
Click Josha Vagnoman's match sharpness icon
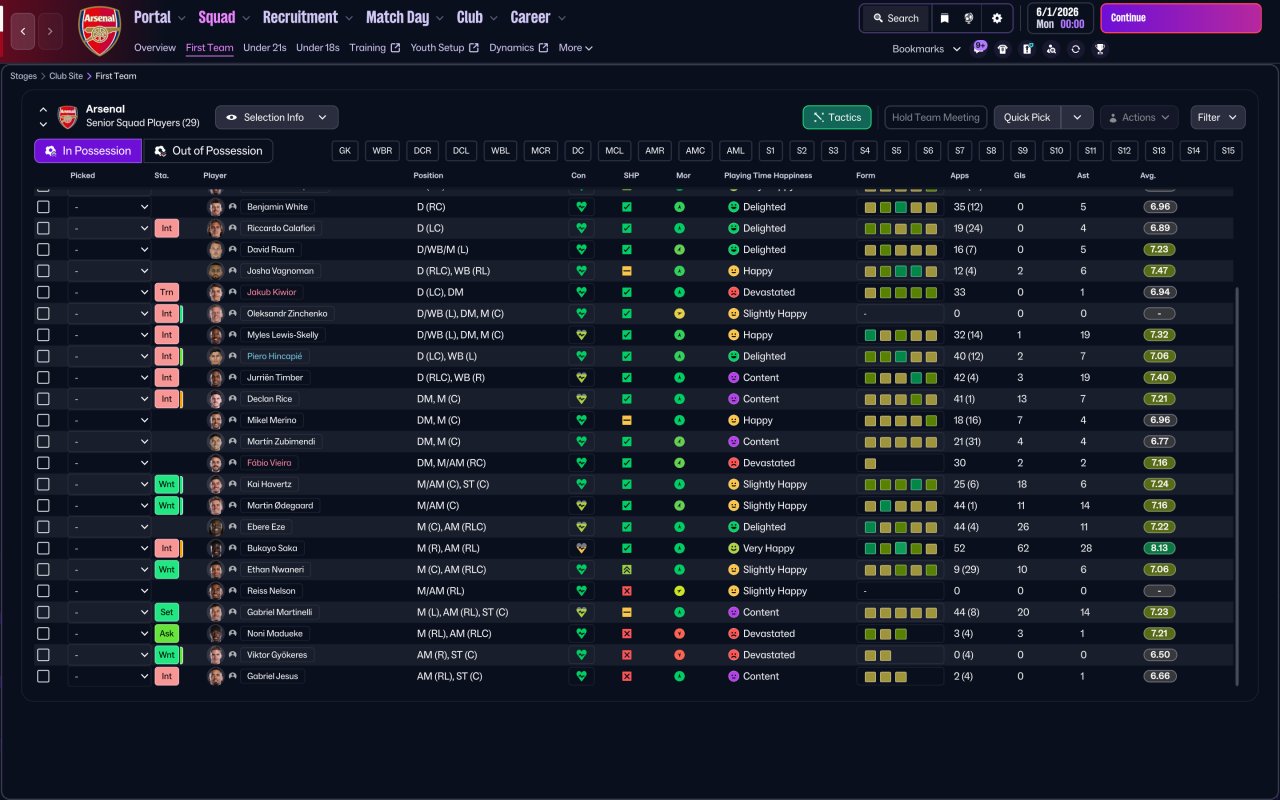click(627, 271)
